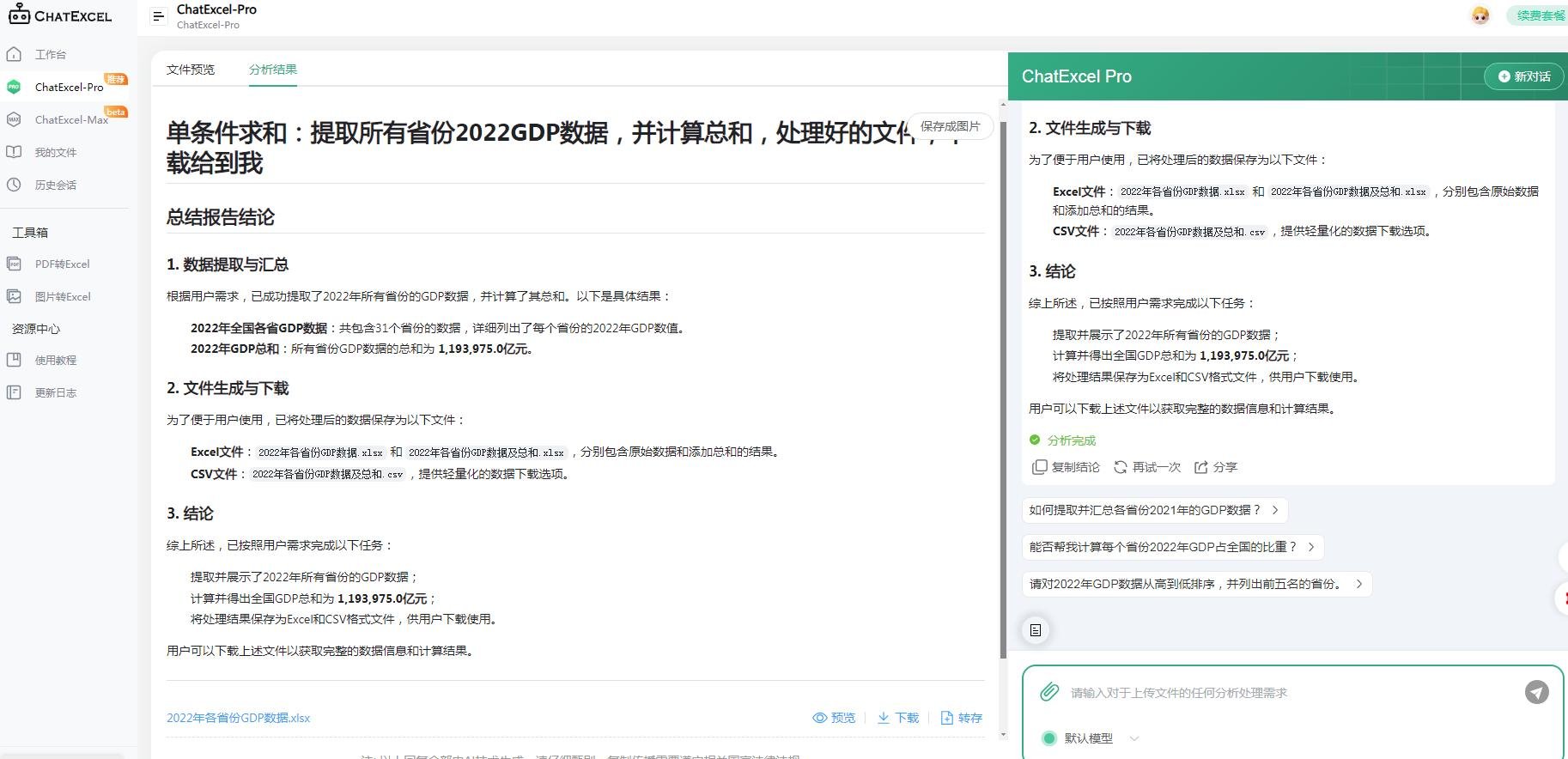The height and width of the screenshot is (759, 1568).
Task: Open 历史会话 clock icon
Action: pyautogui.click(x=14, y=185)
